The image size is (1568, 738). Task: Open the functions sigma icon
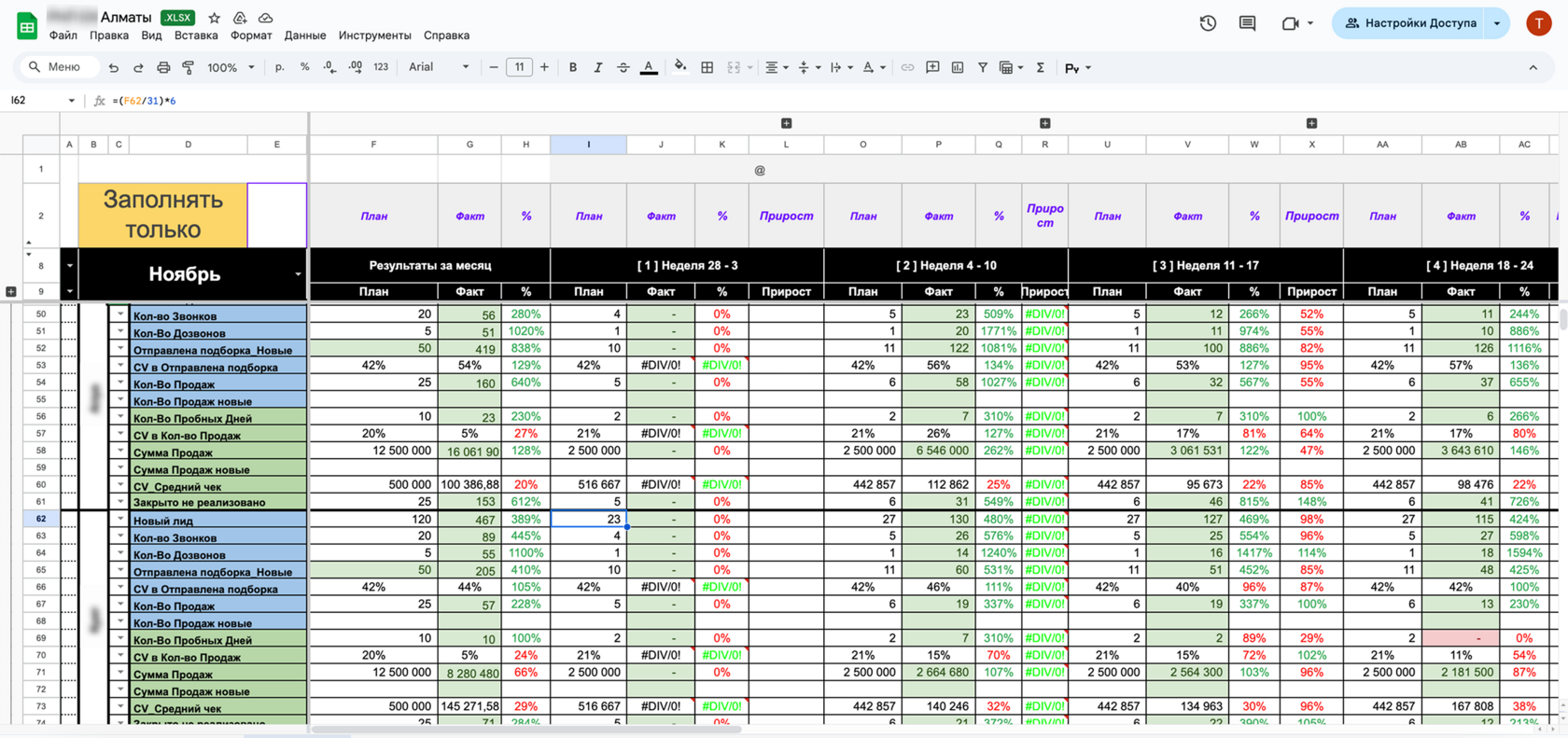(x=1040, y=67)
